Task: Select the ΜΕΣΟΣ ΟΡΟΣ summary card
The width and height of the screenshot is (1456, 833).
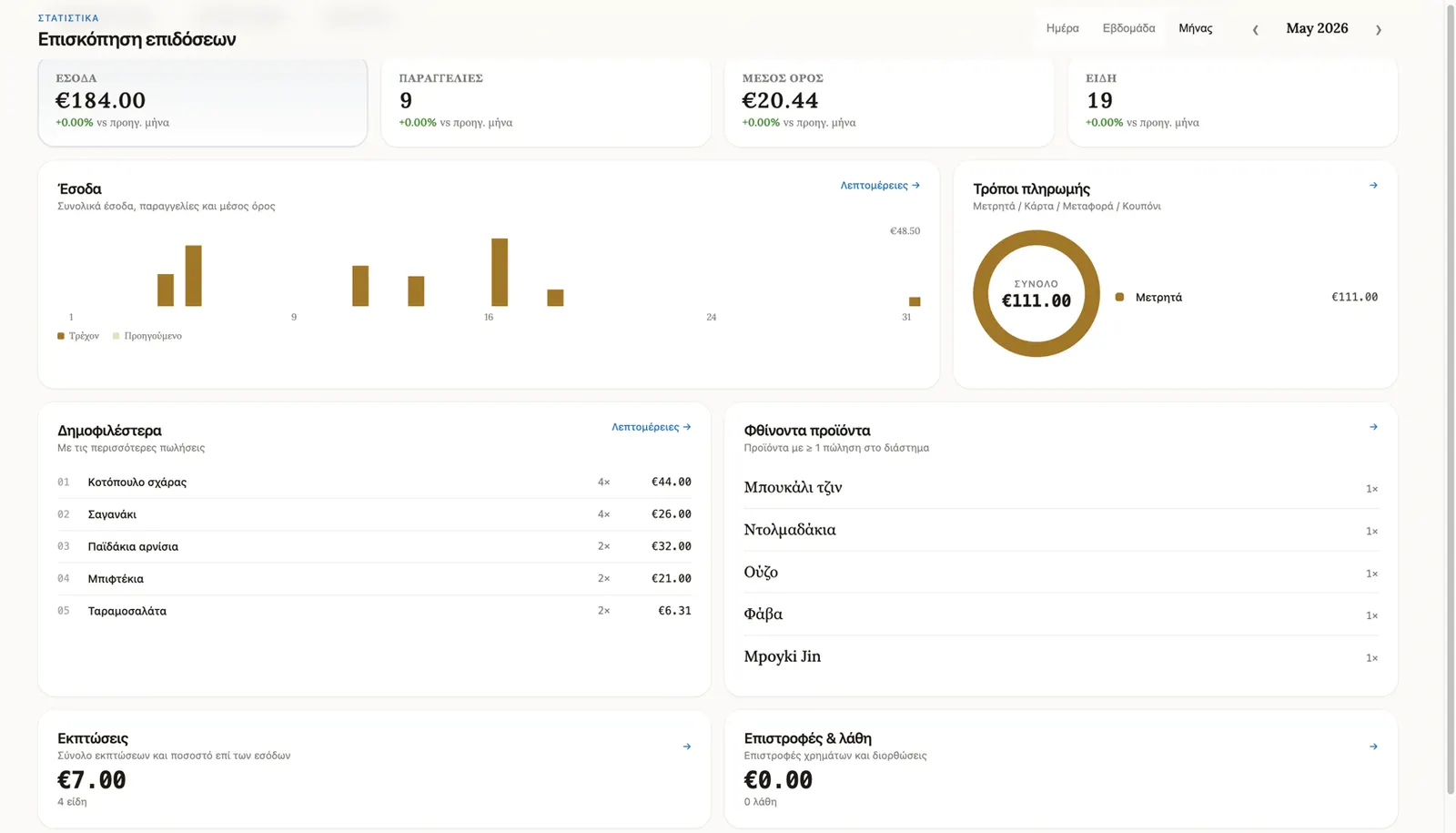Action: [x=889, y=101]
